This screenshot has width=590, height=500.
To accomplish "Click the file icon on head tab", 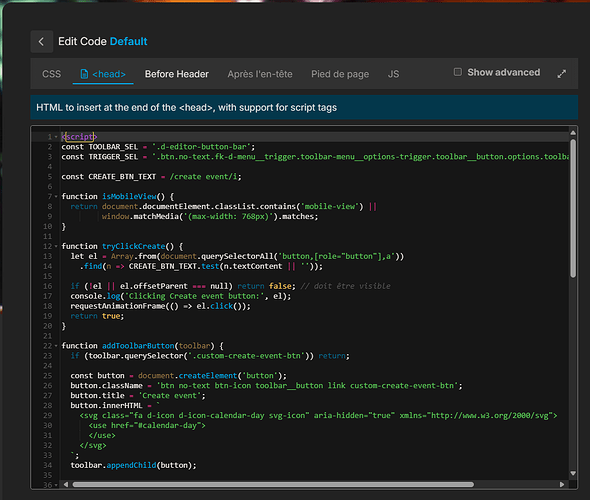I will pos(84,74).
